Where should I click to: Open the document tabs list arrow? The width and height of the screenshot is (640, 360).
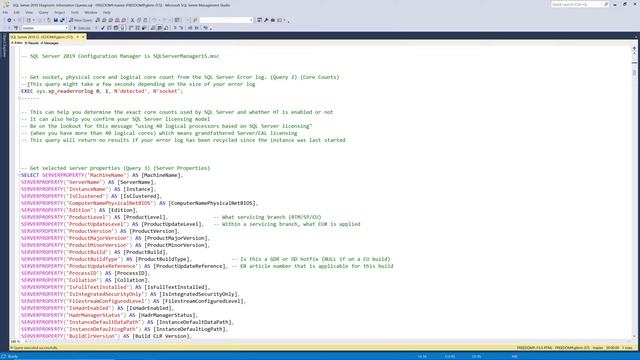pos(636,37)
